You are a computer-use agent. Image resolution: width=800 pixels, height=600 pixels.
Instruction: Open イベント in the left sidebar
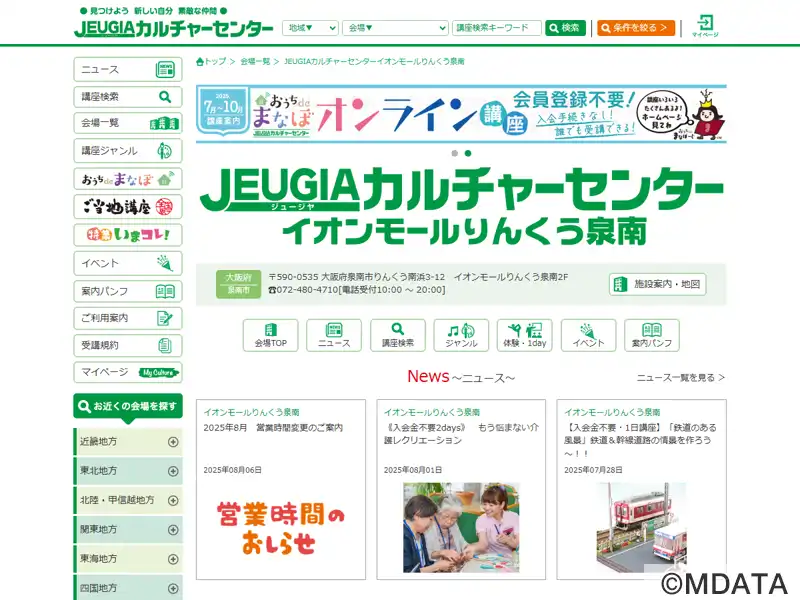[128, 263]
